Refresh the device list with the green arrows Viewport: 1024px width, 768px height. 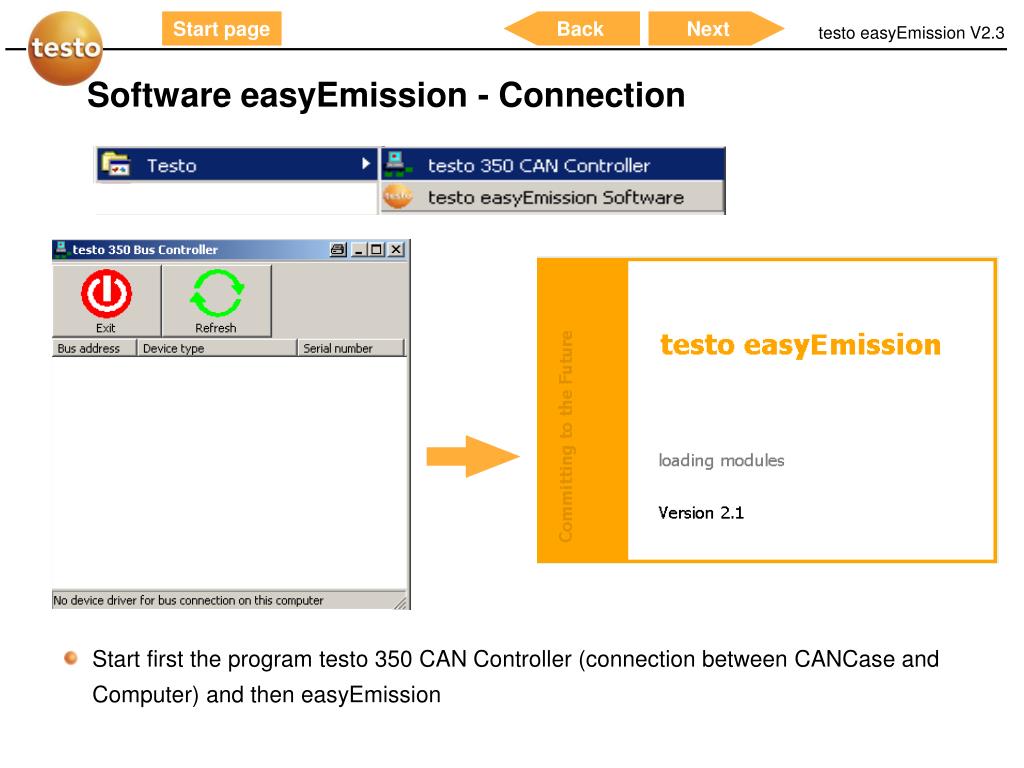[216, 300]
